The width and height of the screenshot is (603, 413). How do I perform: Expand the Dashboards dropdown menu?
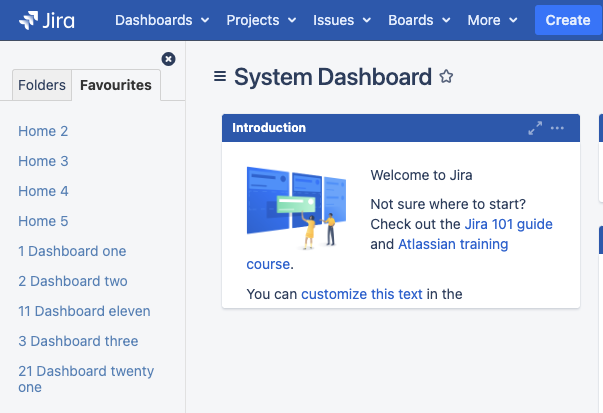162,20
